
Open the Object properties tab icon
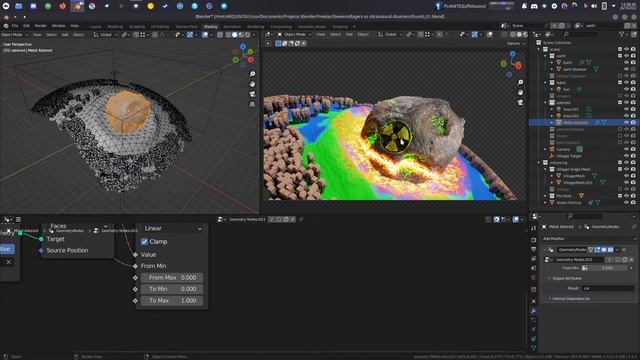(x=533, y=301)
